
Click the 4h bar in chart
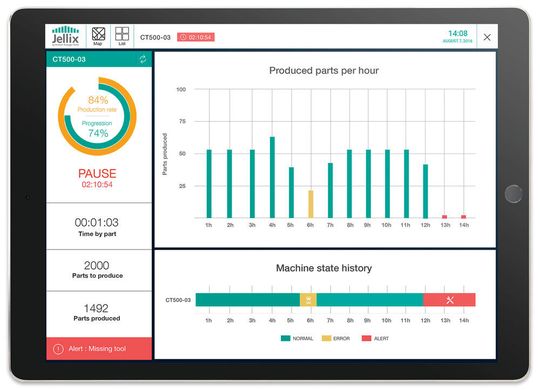272,177
